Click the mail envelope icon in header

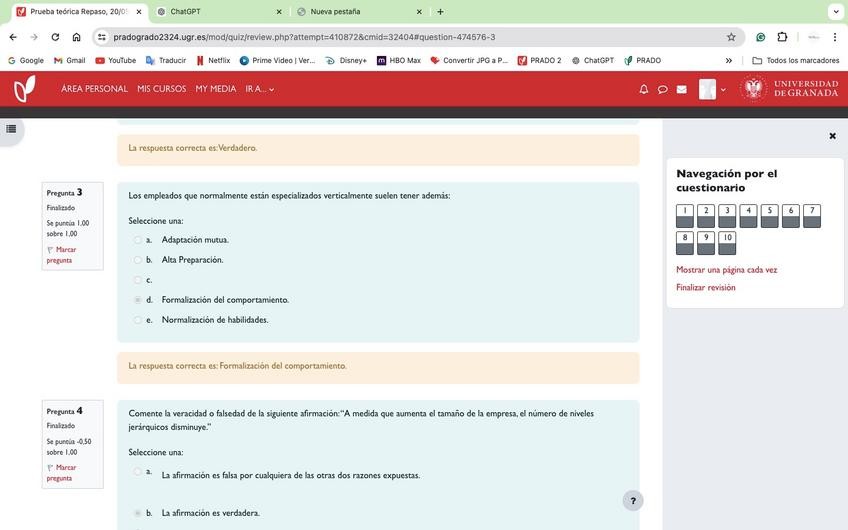[x=682, y=89]
